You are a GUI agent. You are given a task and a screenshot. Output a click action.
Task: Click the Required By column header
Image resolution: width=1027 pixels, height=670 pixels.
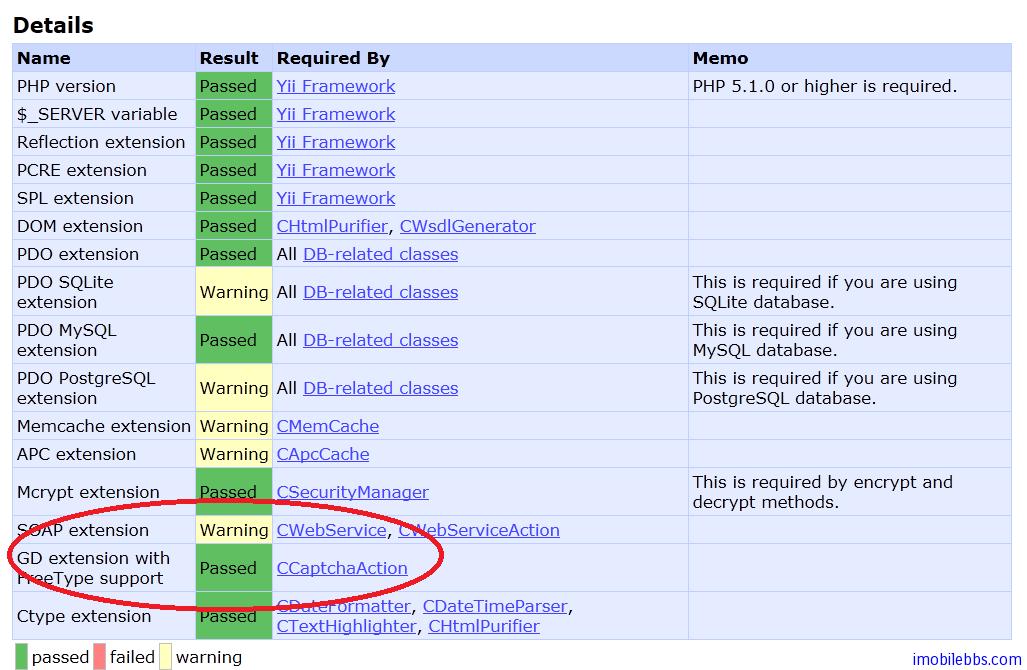pos(333,58)
